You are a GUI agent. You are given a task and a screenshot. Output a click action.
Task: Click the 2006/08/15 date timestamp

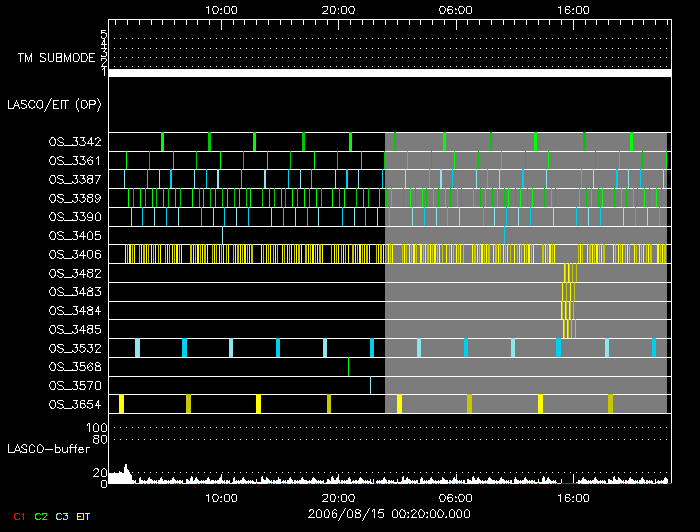(388, 514)
